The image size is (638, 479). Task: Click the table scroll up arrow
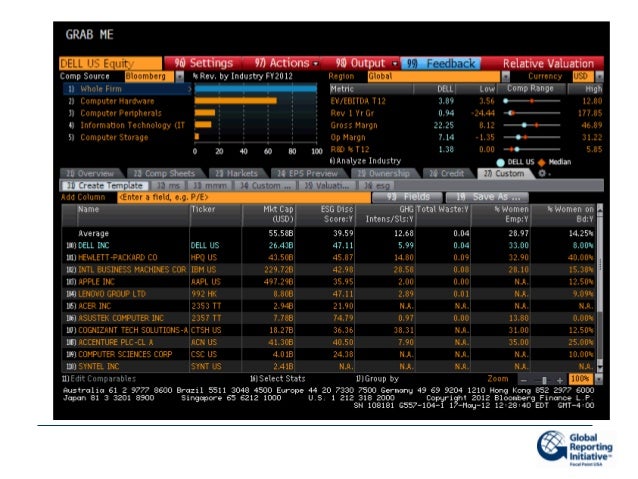(600, 208)
